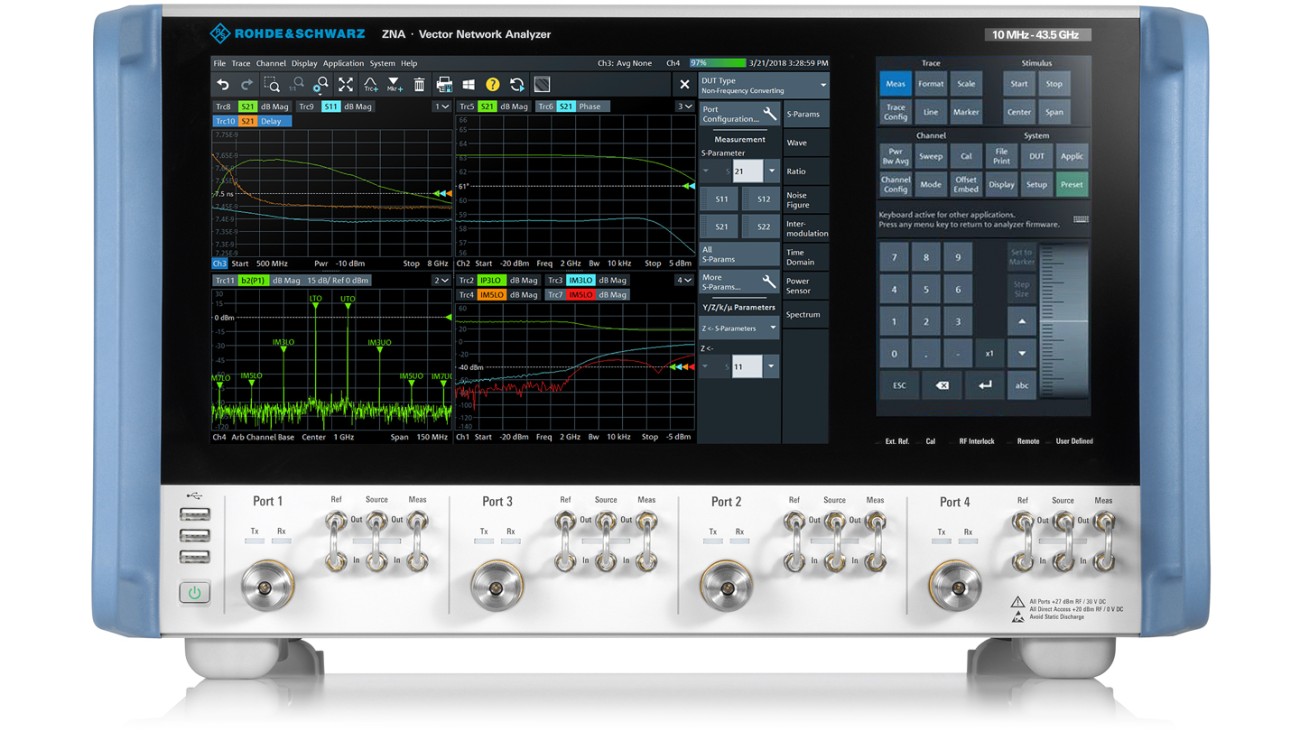Screen dimensions: 1300x731
Task: Click the yellow Help question-mark icon
Action: click(x=491, y=84)
